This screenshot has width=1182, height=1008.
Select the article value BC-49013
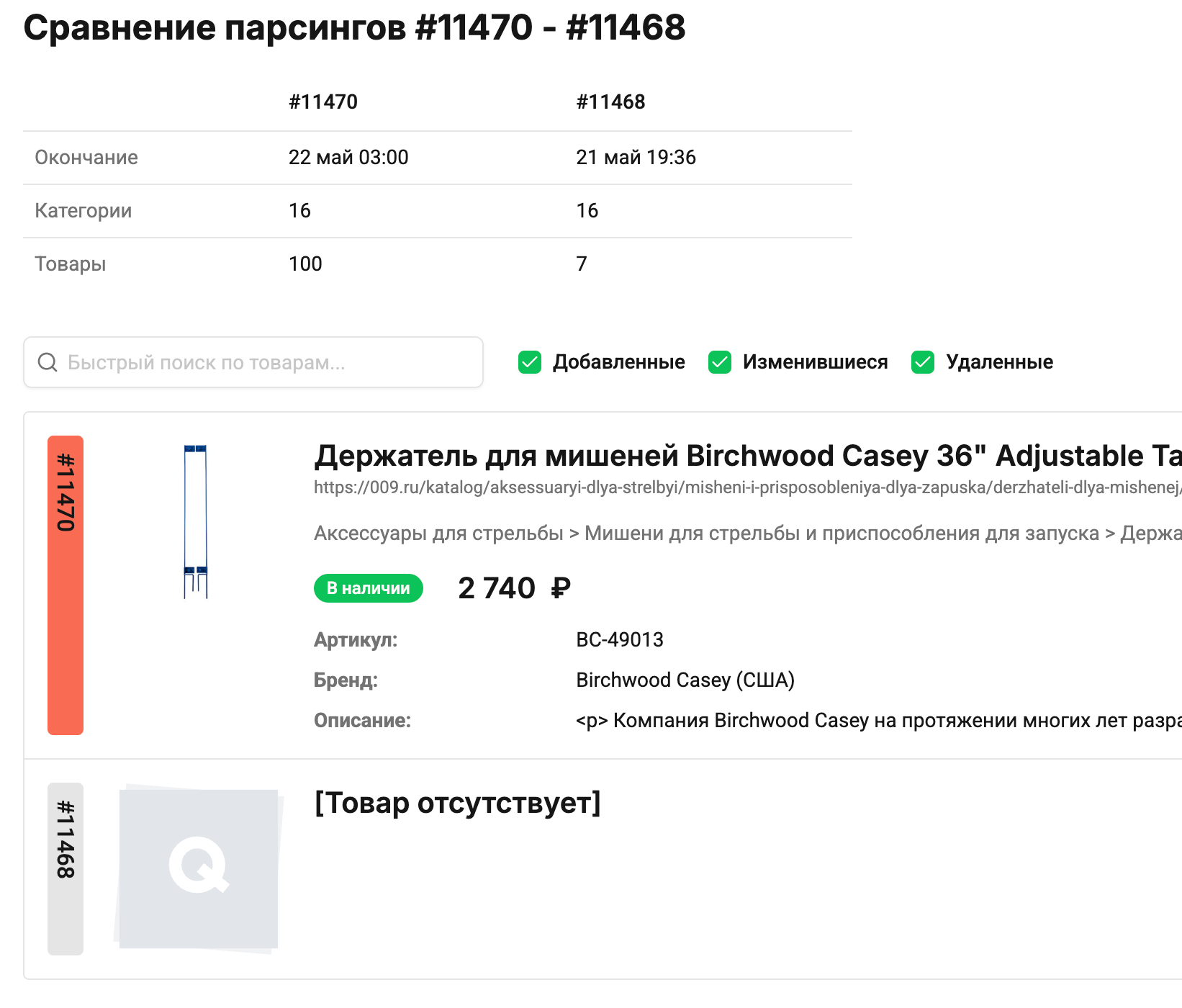[620, 639]
